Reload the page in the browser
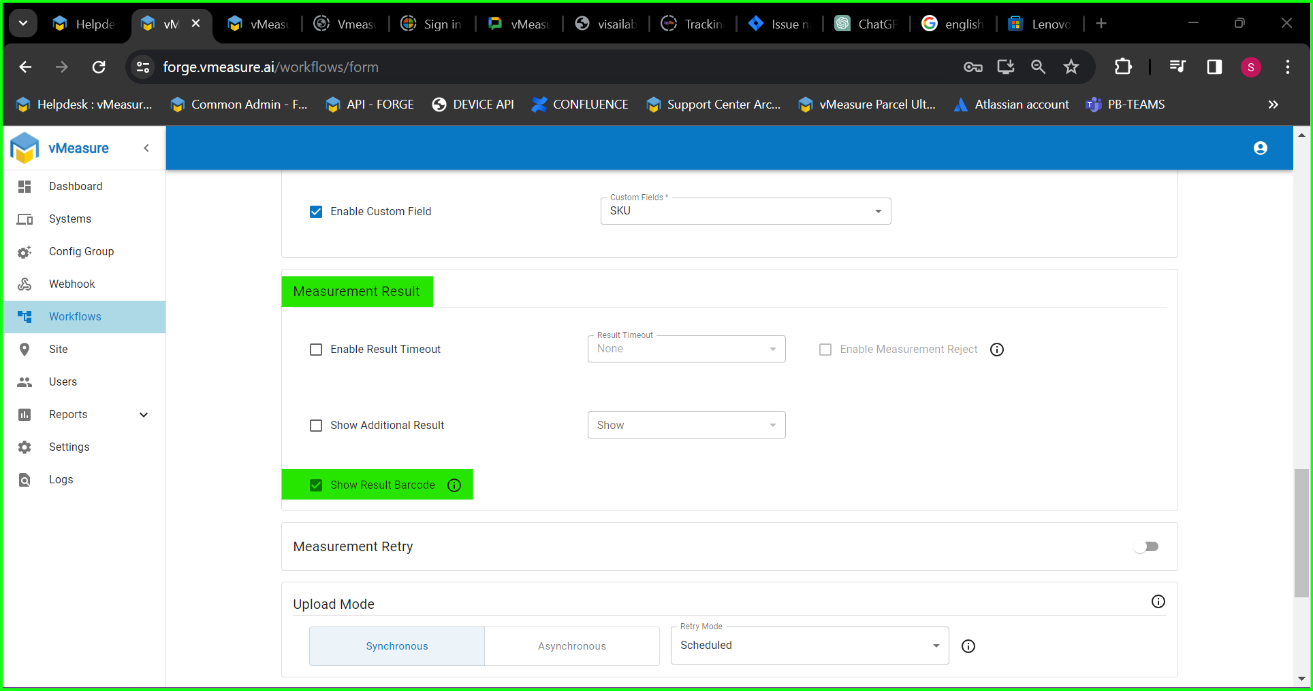Image resolution: width=1313 pixels, height=691 pixels. coord(98,67)
